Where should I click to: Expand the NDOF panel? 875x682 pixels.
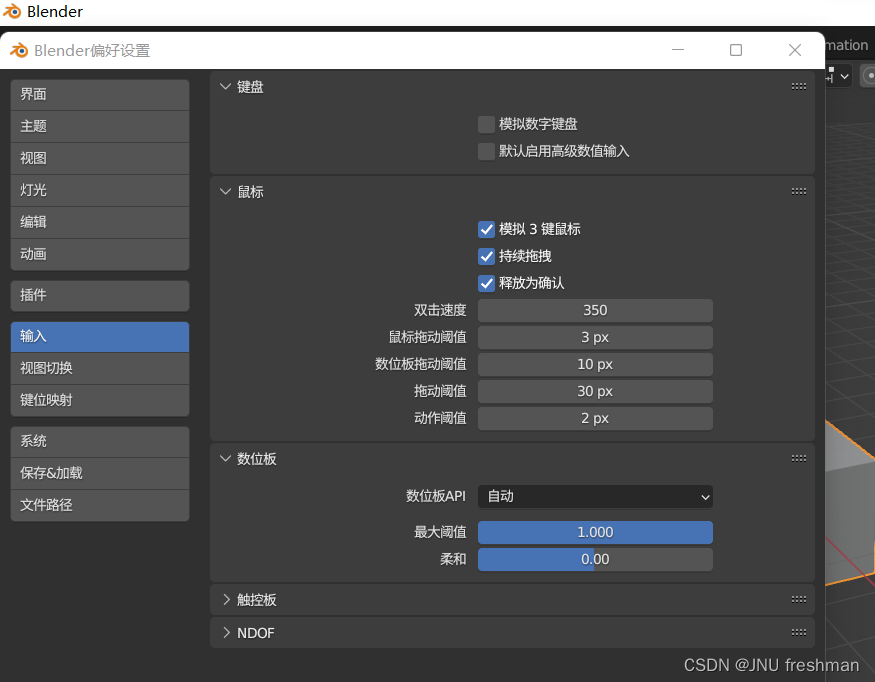click(225, 632)
